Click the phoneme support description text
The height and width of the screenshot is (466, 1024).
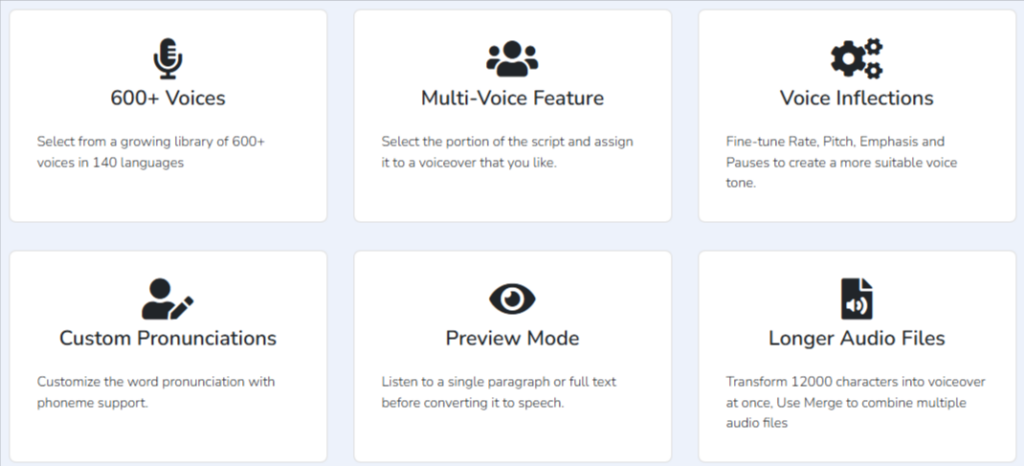point(156,392)
